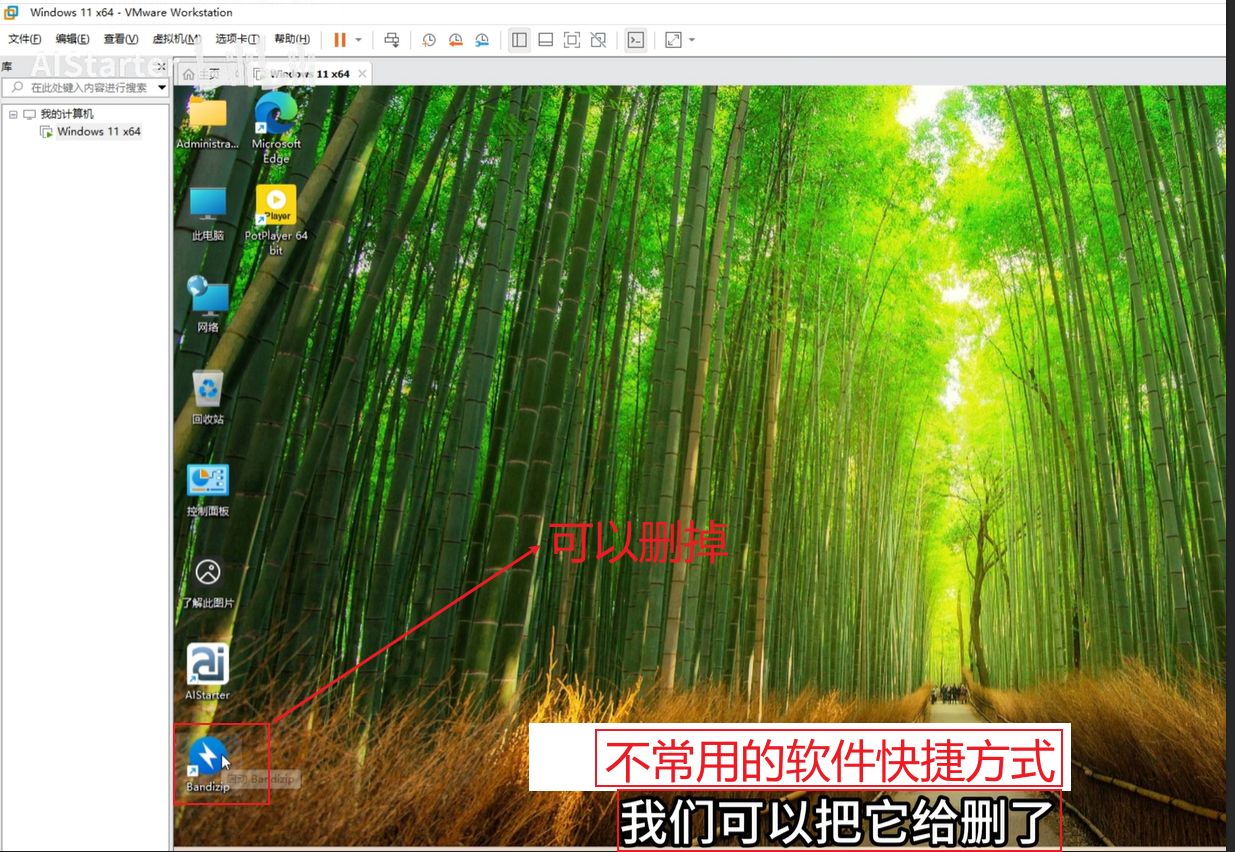The image size is (1235, 852).
Task: Toggle the library sidebar view
Action: pos(519,40)
